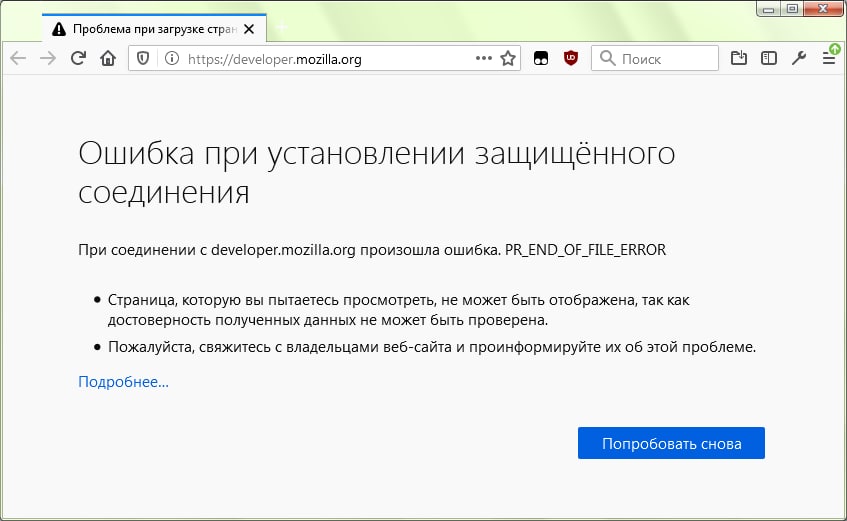
Task: Open tracking protection shield panel
Action: (143, 58)
